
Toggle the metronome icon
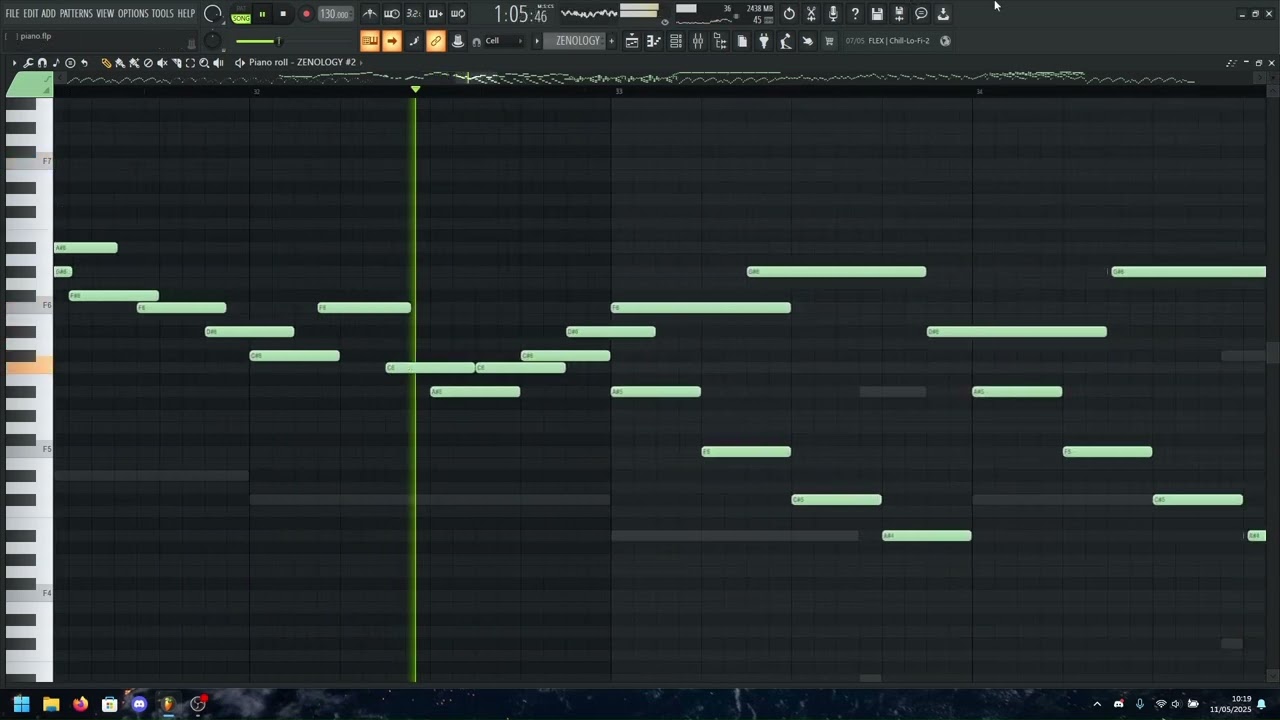click(x=370, y=14)
